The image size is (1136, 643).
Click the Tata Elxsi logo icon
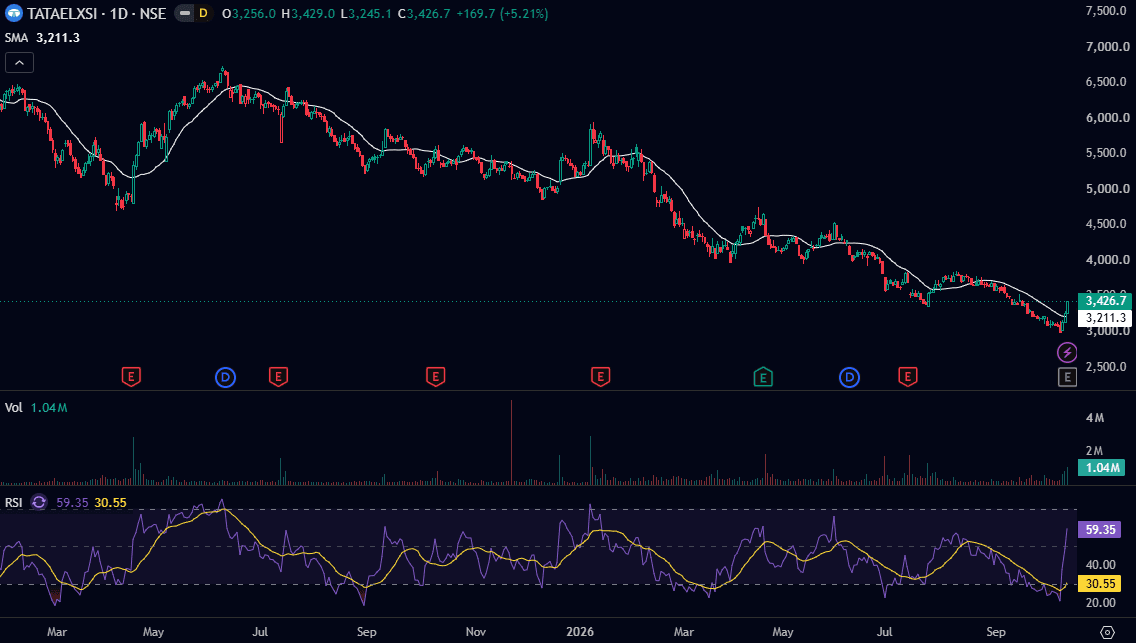pos(14,13)
